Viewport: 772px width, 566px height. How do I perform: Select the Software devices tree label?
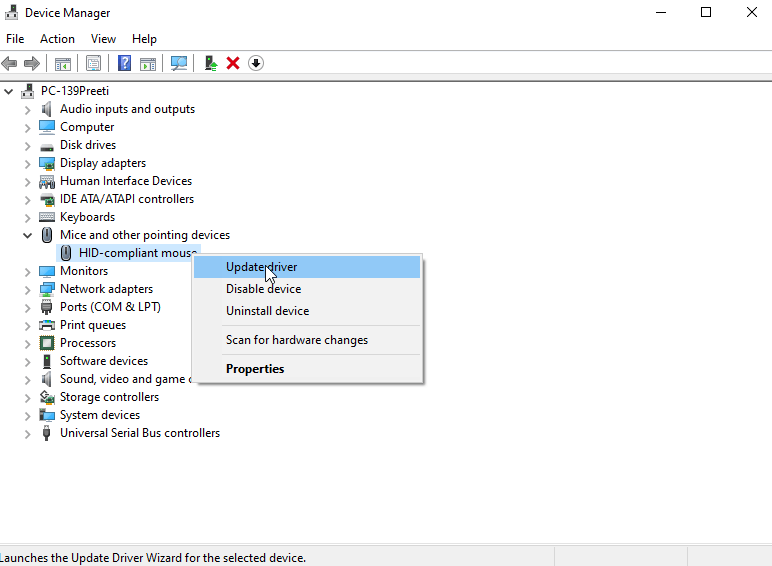(x=104, y=361)
